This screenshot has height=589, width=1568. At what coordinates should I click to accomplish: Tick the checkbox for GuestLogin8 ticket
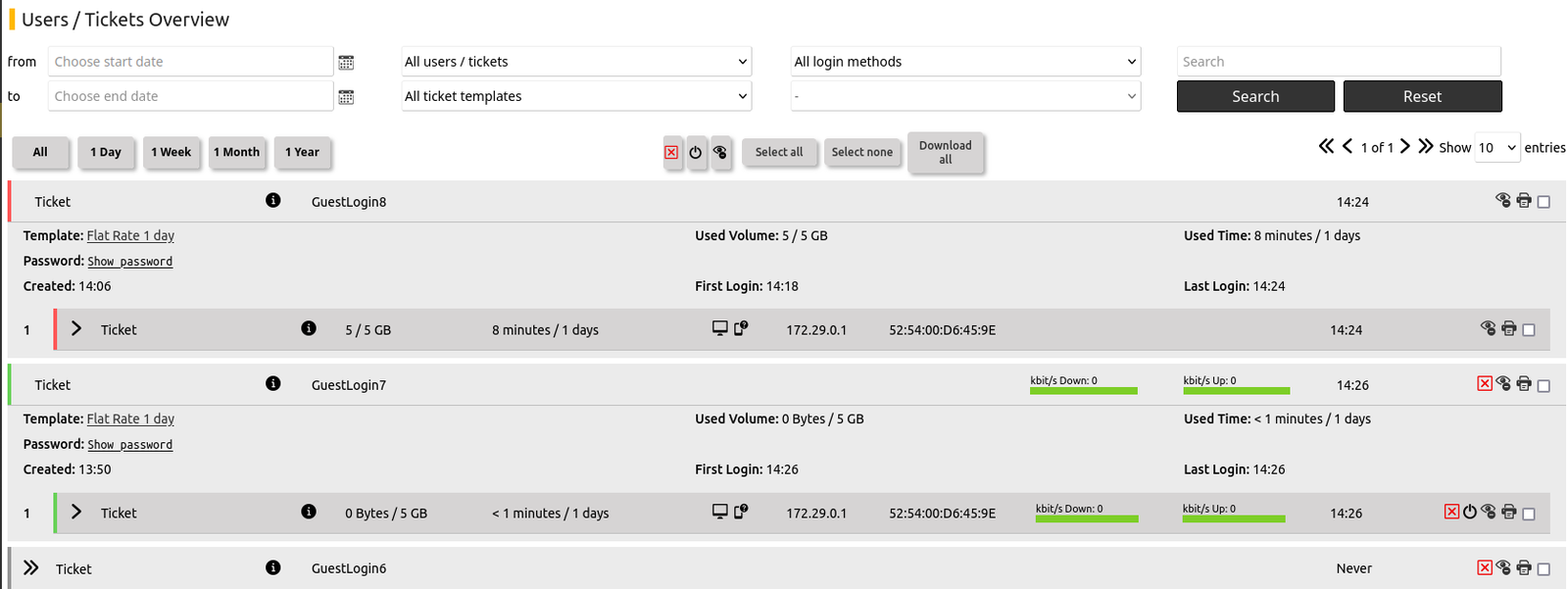coord(1544,202)
